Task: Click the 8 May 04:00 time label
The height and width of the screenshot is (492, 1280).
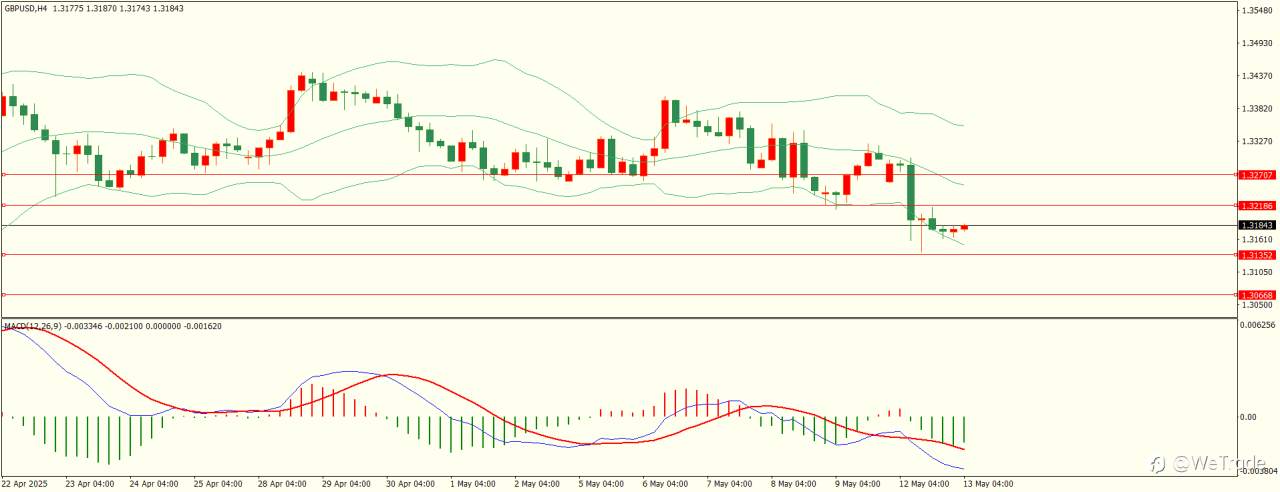Action: [792, 483]
